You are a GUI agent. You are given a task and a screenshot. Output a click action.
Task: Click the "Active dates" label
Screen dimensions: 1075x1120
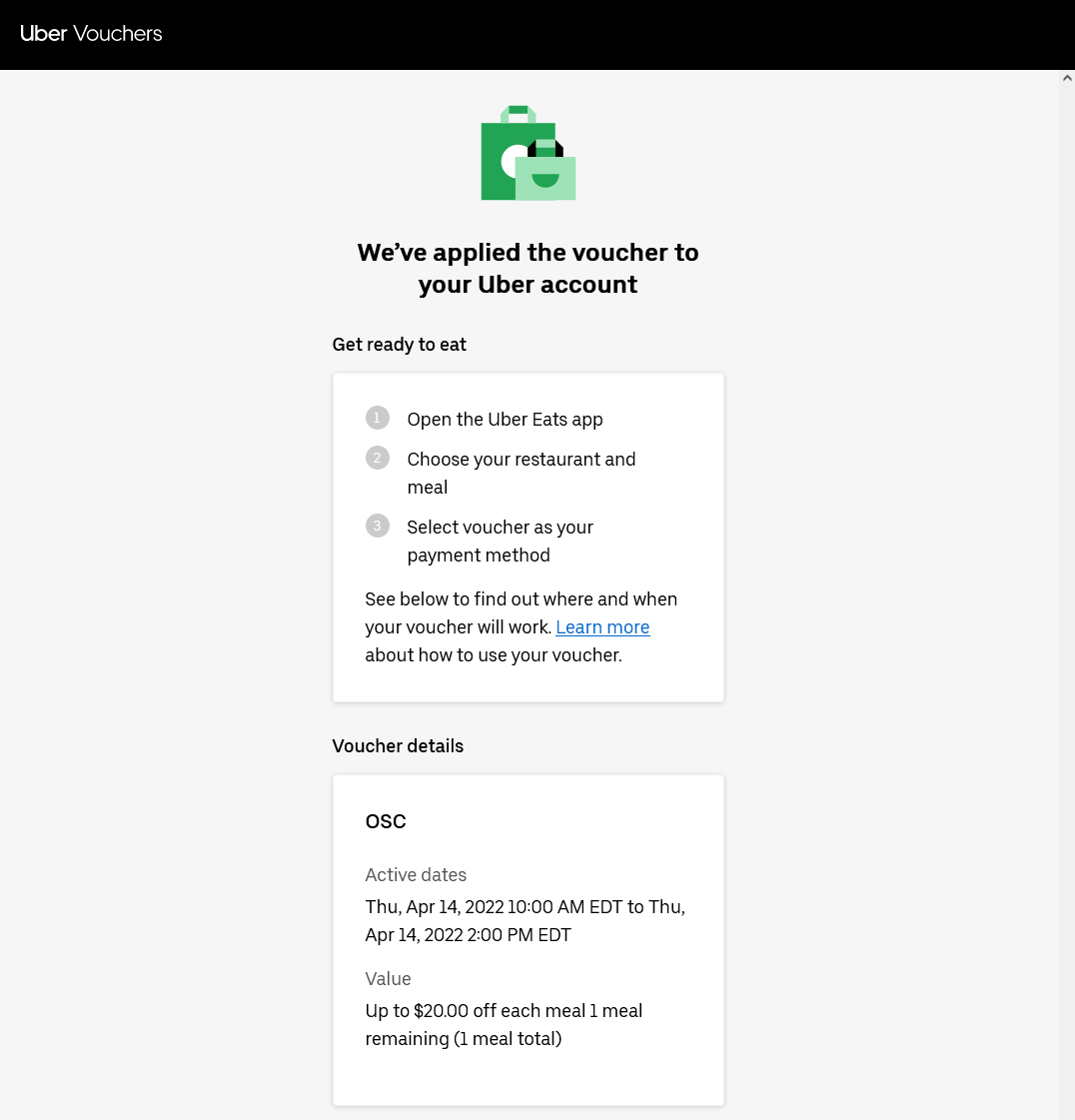pos(416,875)
